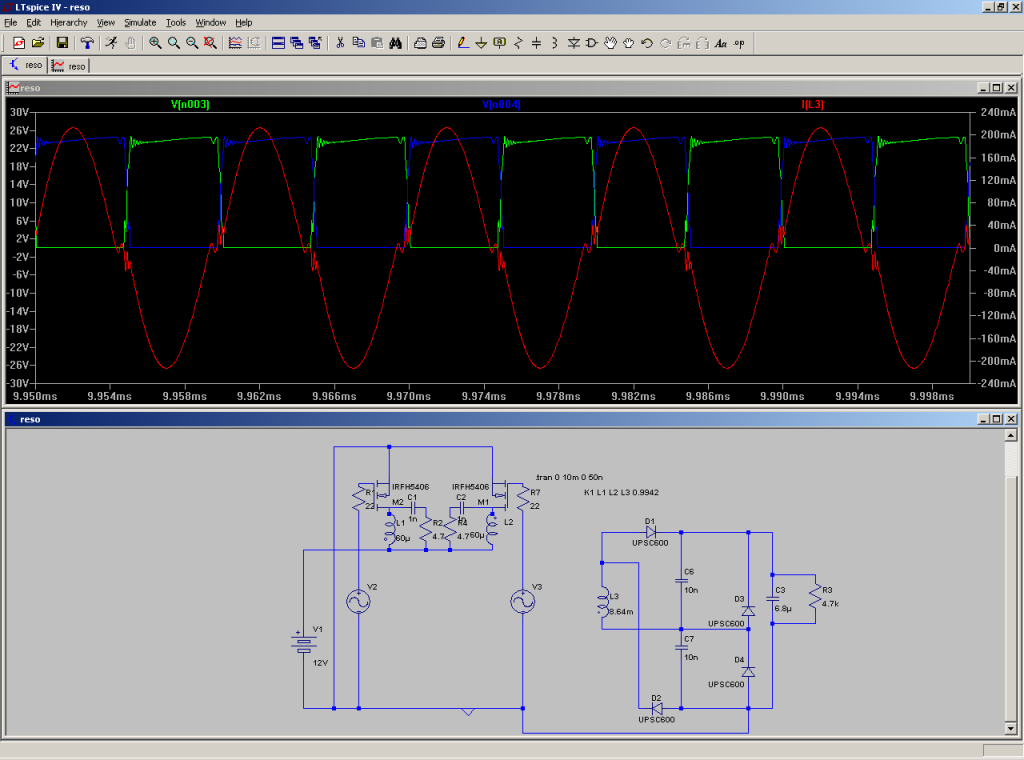Click the Undo arrow icon
The image size is (1024, 760).
tap(647, 43)
